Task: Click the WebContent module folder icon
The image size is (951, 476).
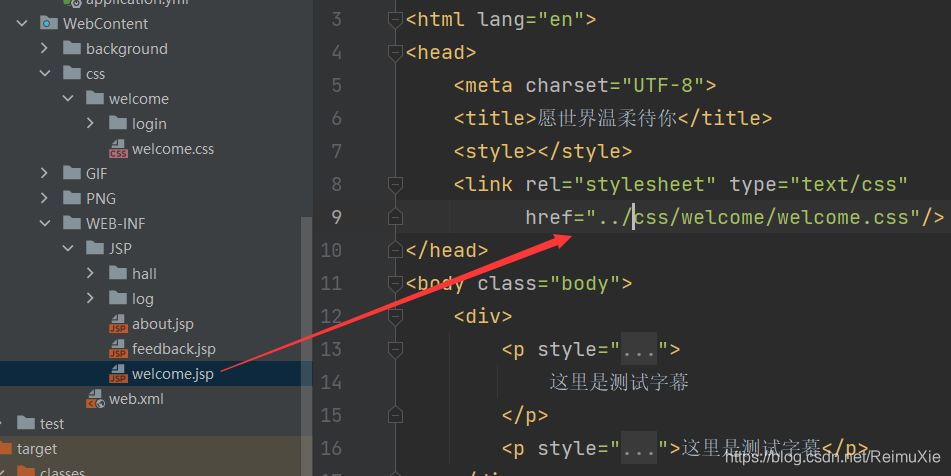Action: tap(49, 24)
